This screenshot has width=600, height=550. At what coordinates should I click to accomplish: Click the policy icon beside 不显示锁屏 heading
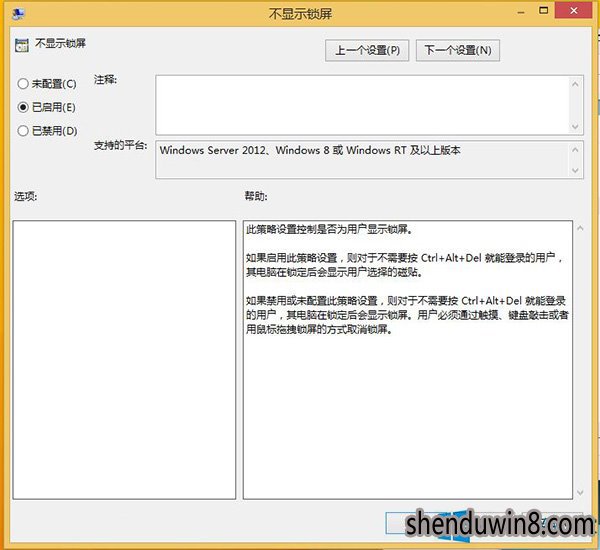(x=21, y=45)
